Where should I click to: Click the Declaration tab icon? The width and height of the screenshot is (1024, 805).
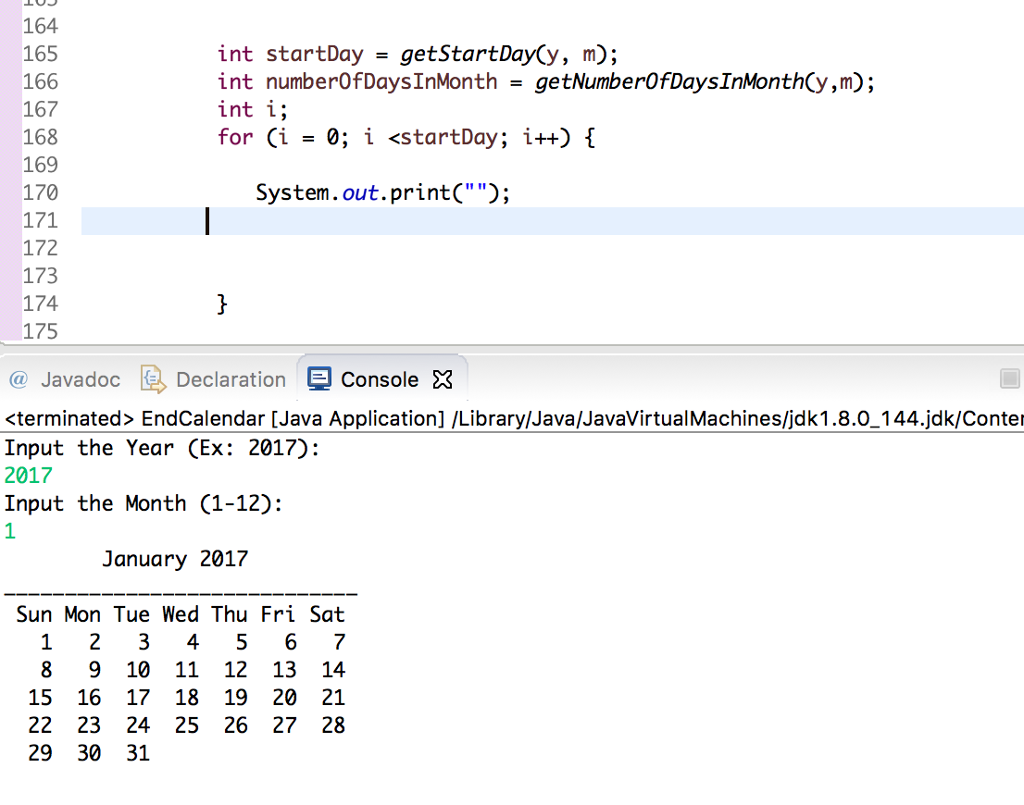point(153,379)
